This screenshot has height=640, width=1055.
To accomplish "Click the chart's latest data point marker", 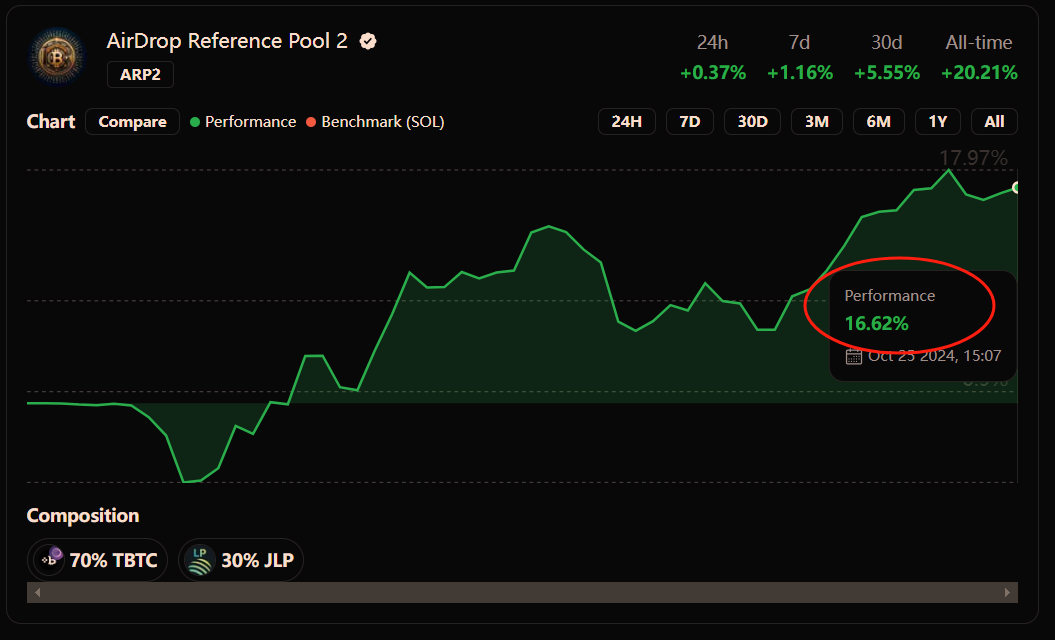I will pos(1016,188).
